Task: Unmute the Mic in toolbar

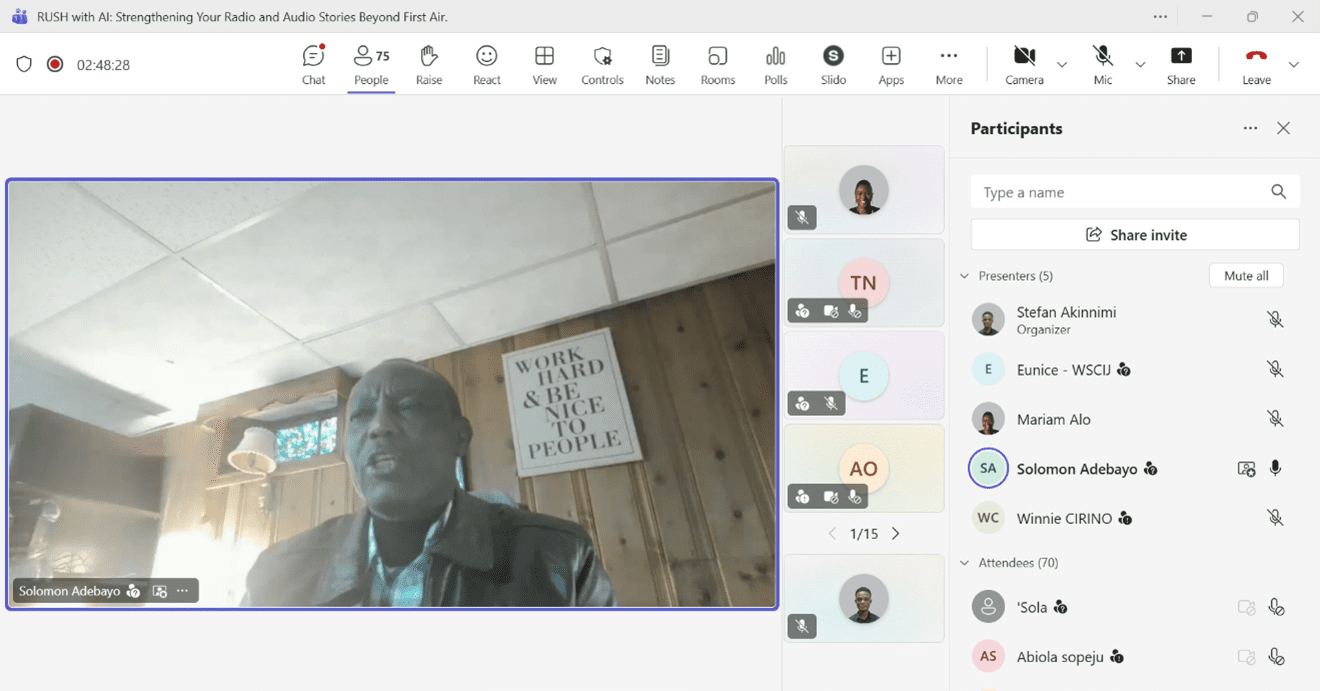Action: pyautogui.click(x=1102, y=64)
